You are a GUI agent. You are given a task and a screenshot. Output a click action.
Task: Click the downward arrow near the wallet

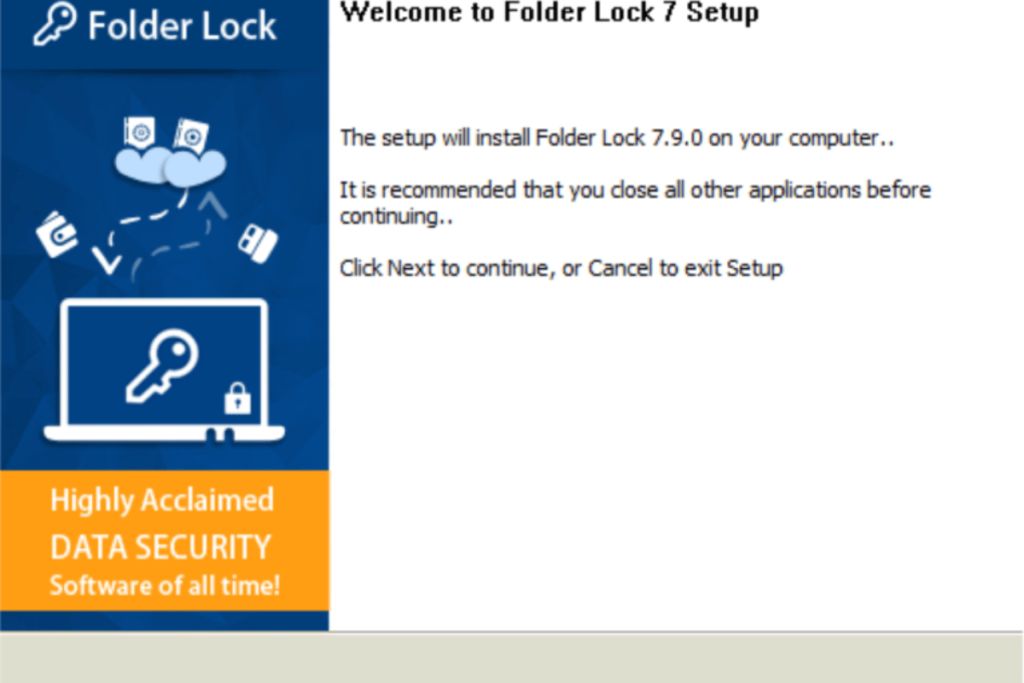point(106,261)
